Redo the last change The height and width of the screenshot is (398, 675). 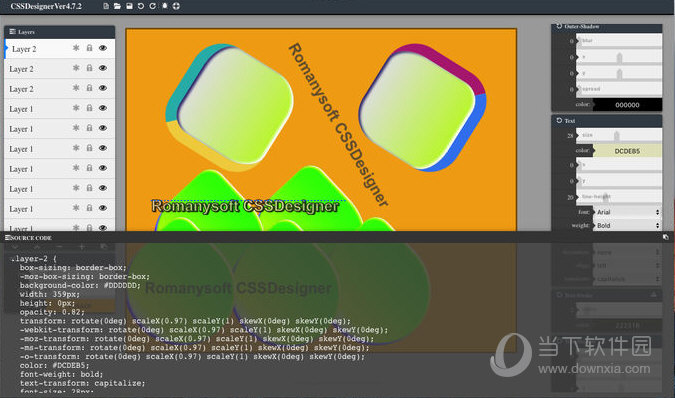point(152,6)
